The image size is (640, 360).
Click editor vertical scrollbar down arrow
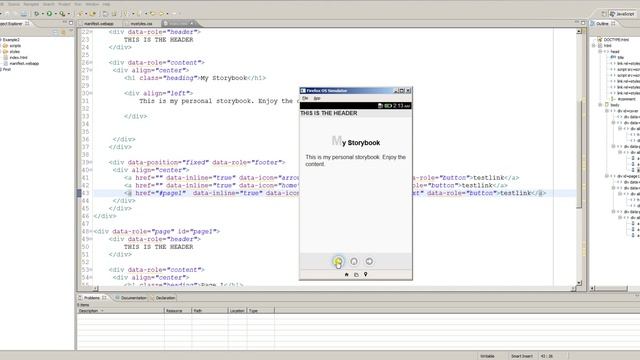pyautogui.click(x=579, y=283)
